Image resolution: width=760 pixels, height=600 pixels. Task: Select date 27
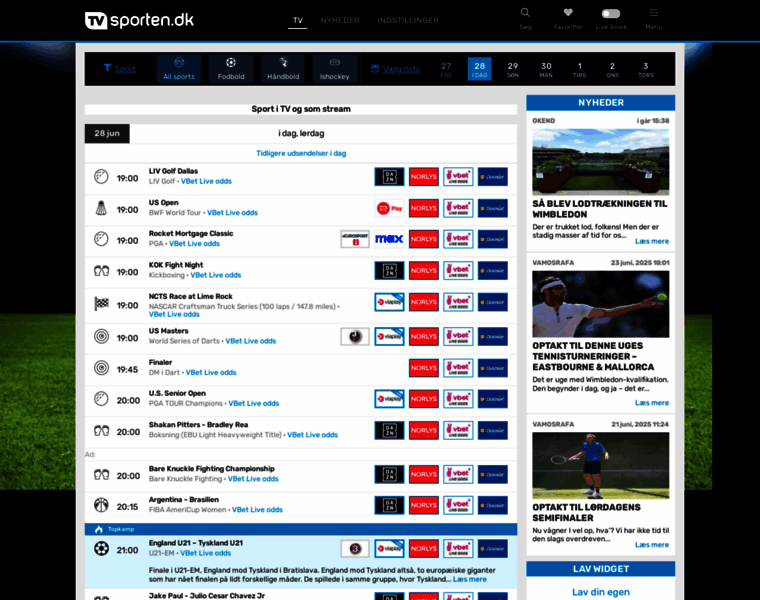[446, 69]
